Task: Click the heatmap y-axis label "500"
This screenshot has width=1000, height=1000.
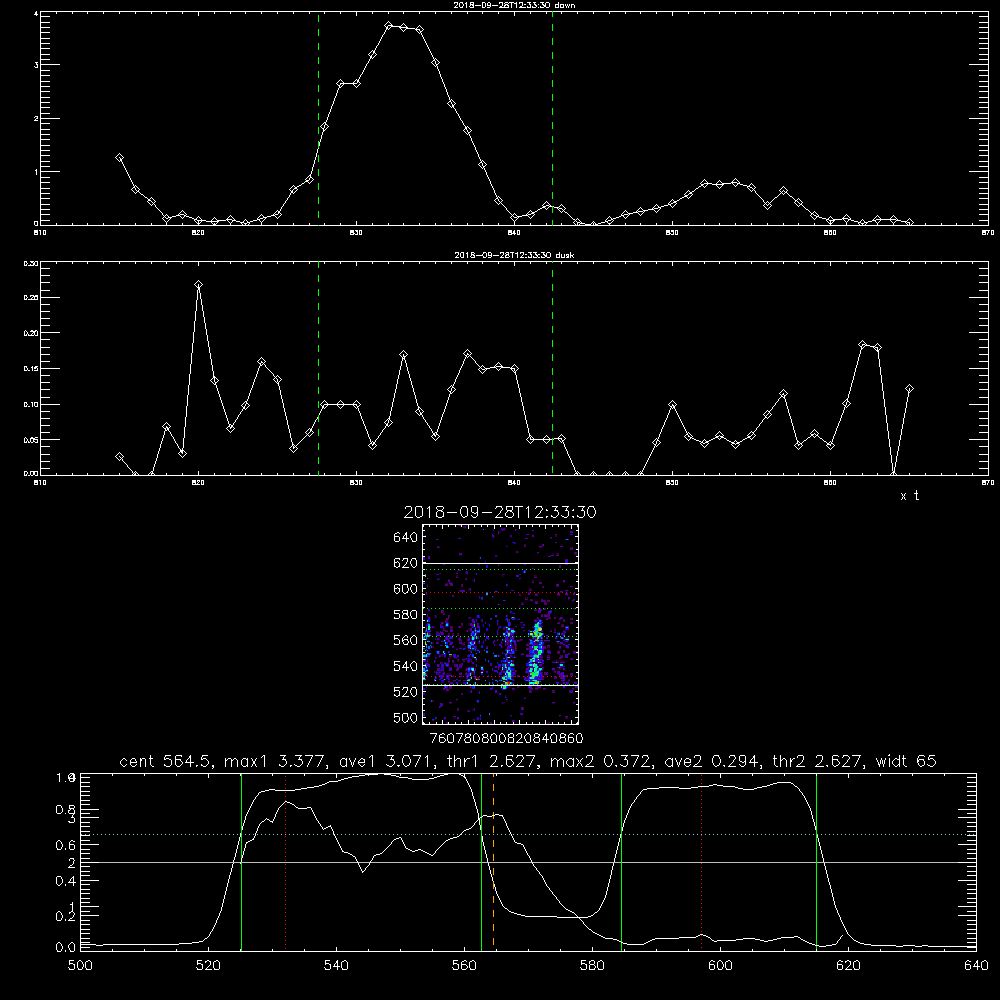Action: click(406, 717)
